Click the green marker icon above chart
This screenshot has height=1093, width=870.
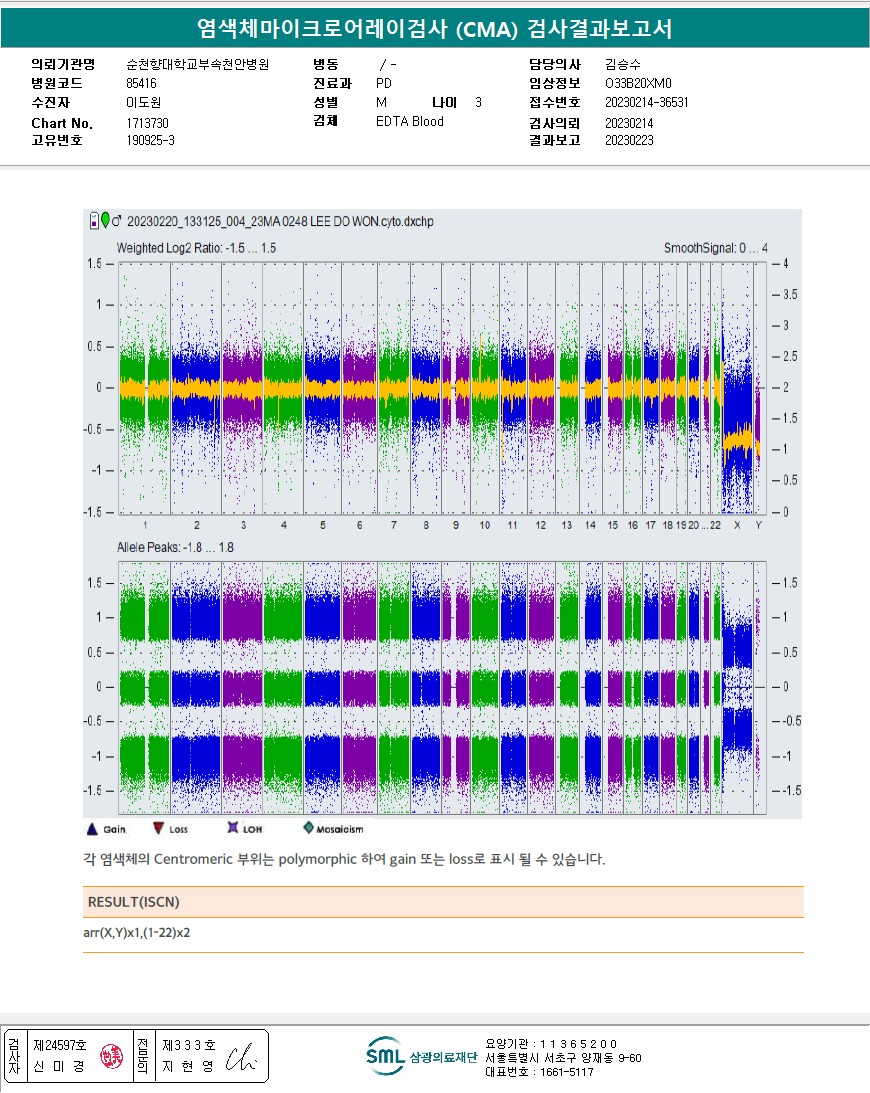coord(105,220)
